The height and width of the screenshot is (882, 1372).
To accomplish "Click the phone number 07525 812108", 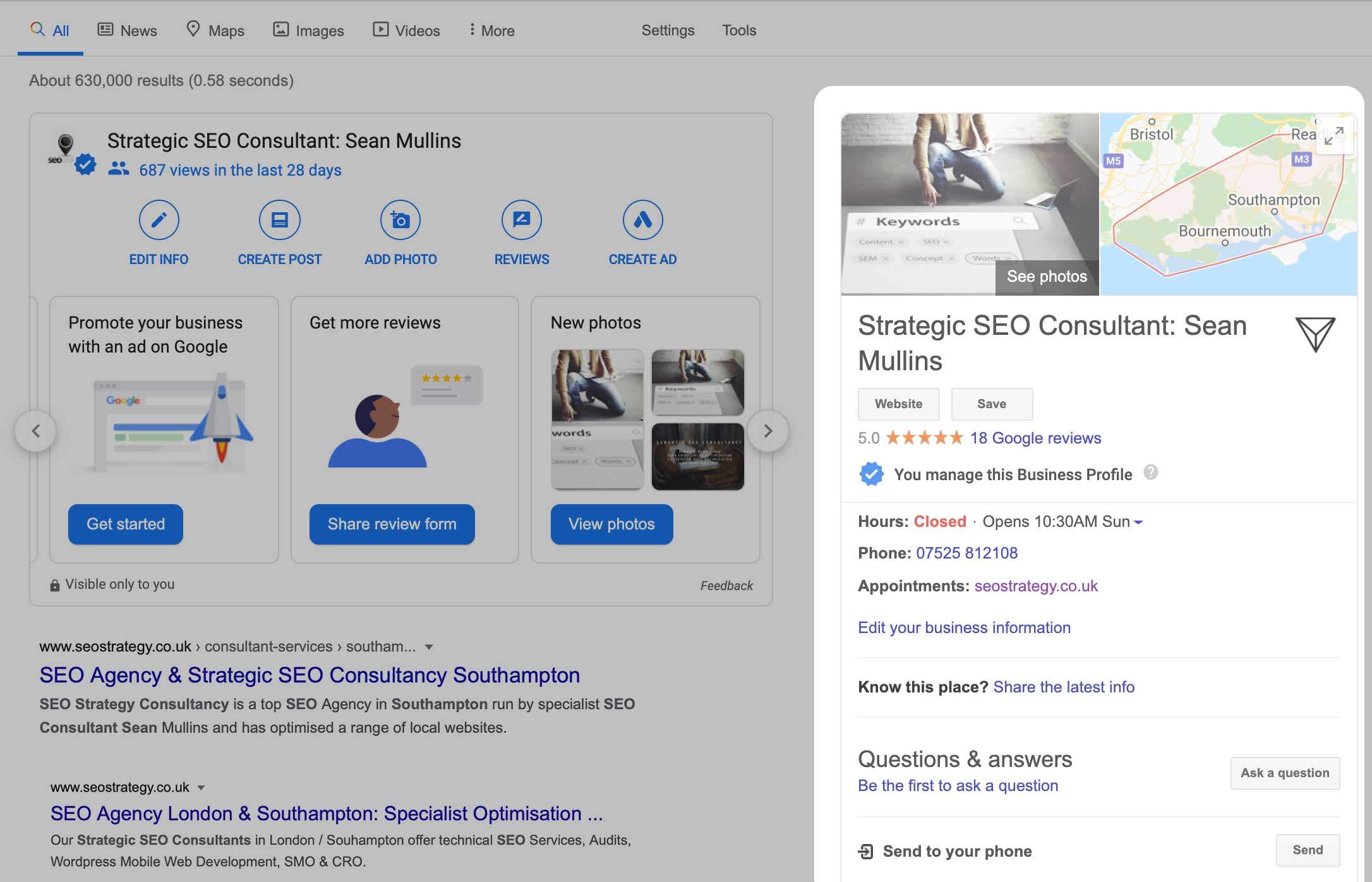I will click(966, 553).
